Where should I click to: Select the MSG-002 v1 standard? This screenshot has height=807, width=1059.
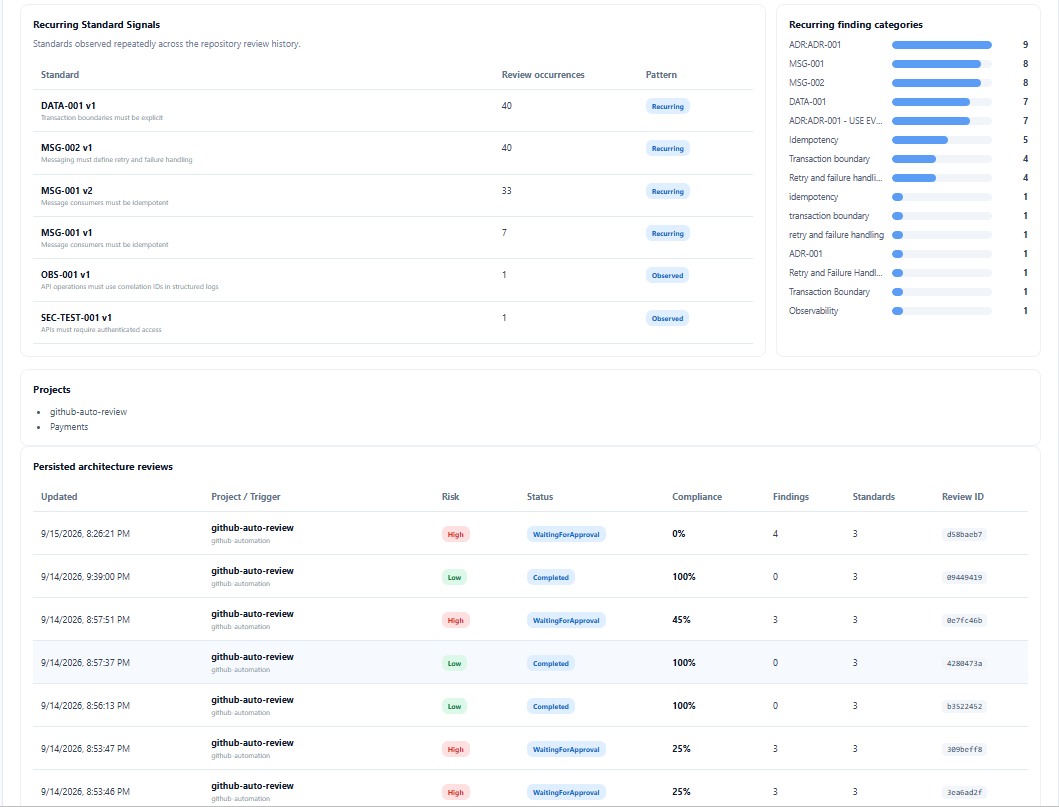click(x=67, y=147)
